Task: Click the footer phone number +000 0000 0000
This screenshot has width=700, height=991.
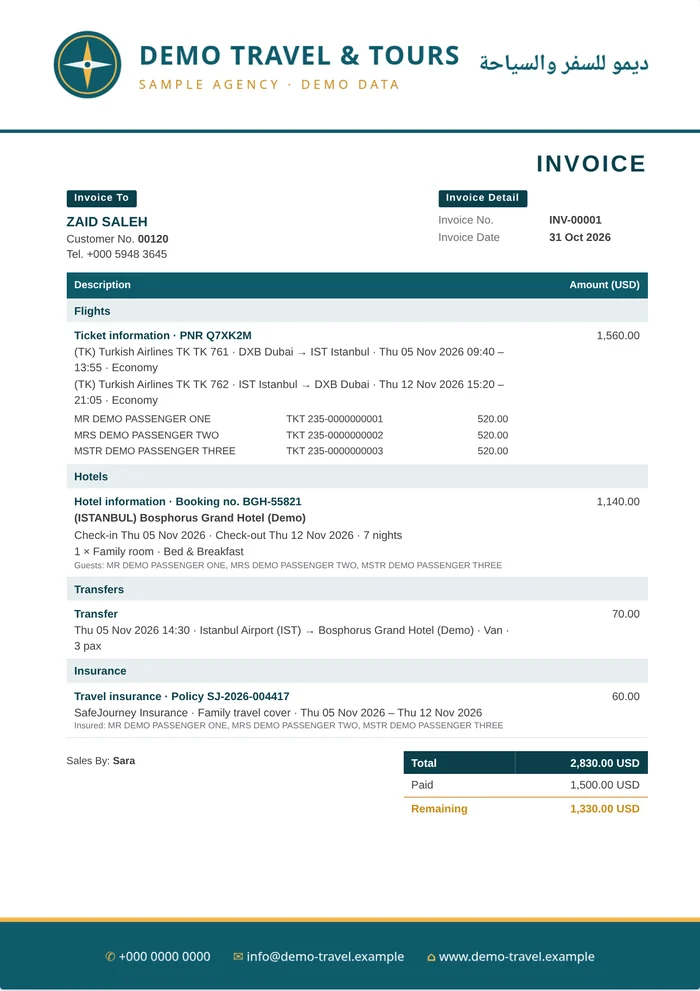Action: (164, 957)
